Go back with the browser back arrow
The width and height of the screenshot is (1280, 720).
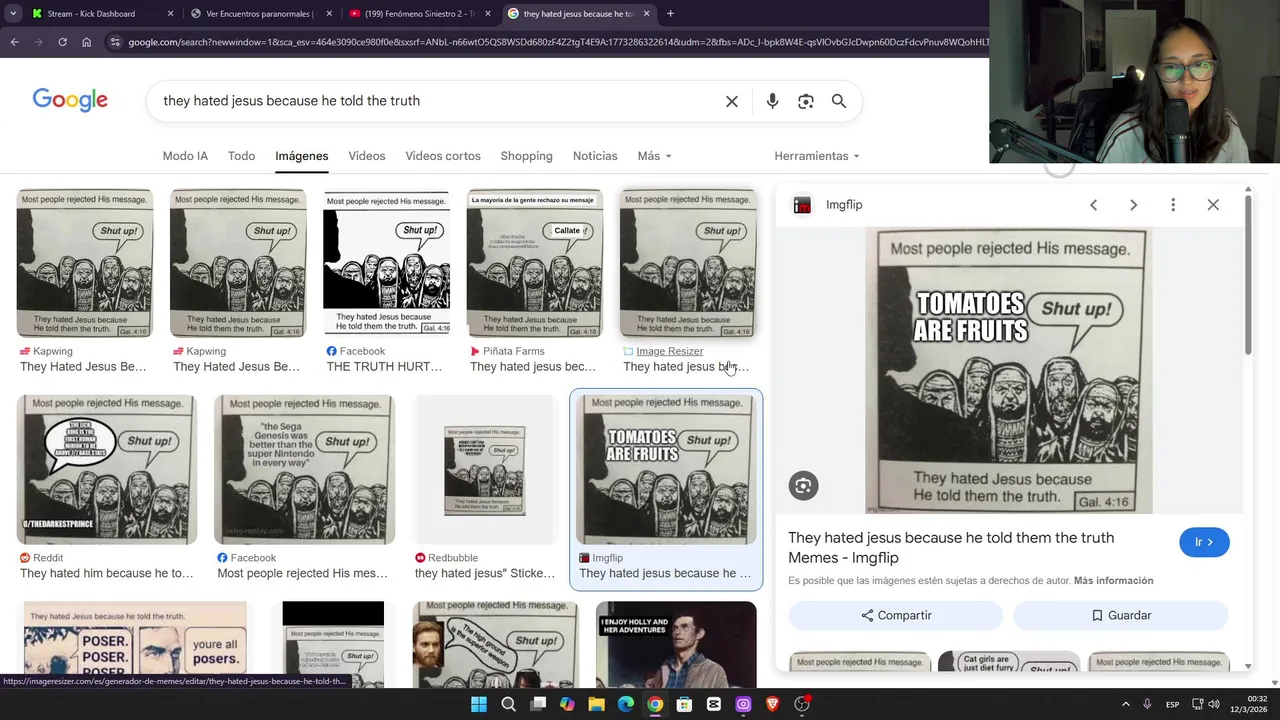(14, 42)
